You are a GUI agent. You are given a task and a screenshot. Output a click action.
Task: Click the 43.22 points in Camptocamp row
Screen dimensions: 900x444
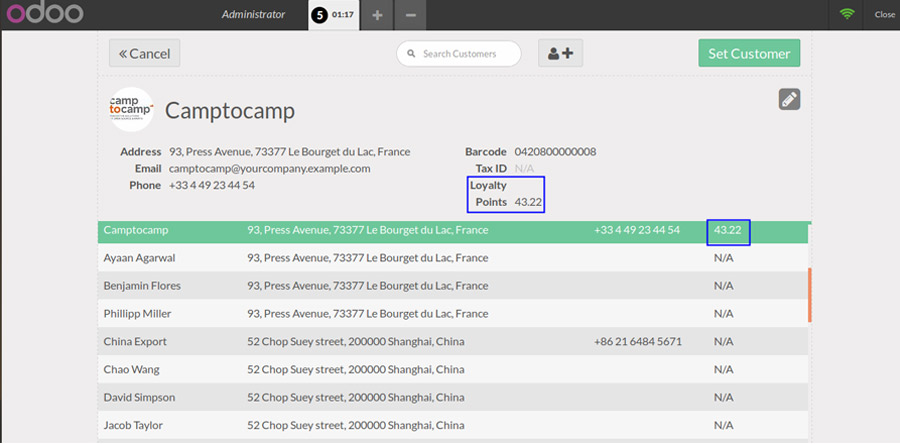pos(727,230)
